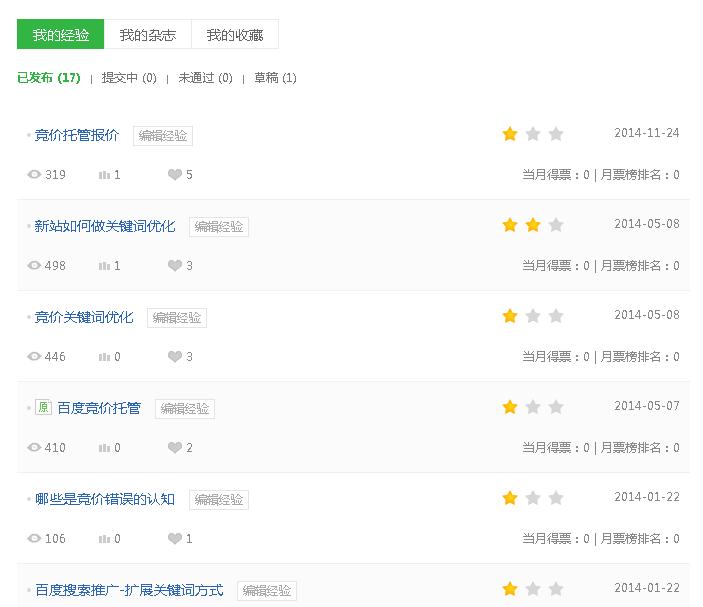Click the vote bar icon under 竞价关键词优化

click(104, 357)
